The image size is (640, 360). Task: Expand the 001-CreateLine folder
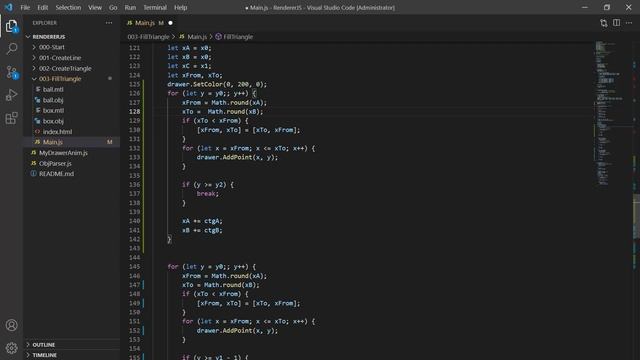coord(60,58)
